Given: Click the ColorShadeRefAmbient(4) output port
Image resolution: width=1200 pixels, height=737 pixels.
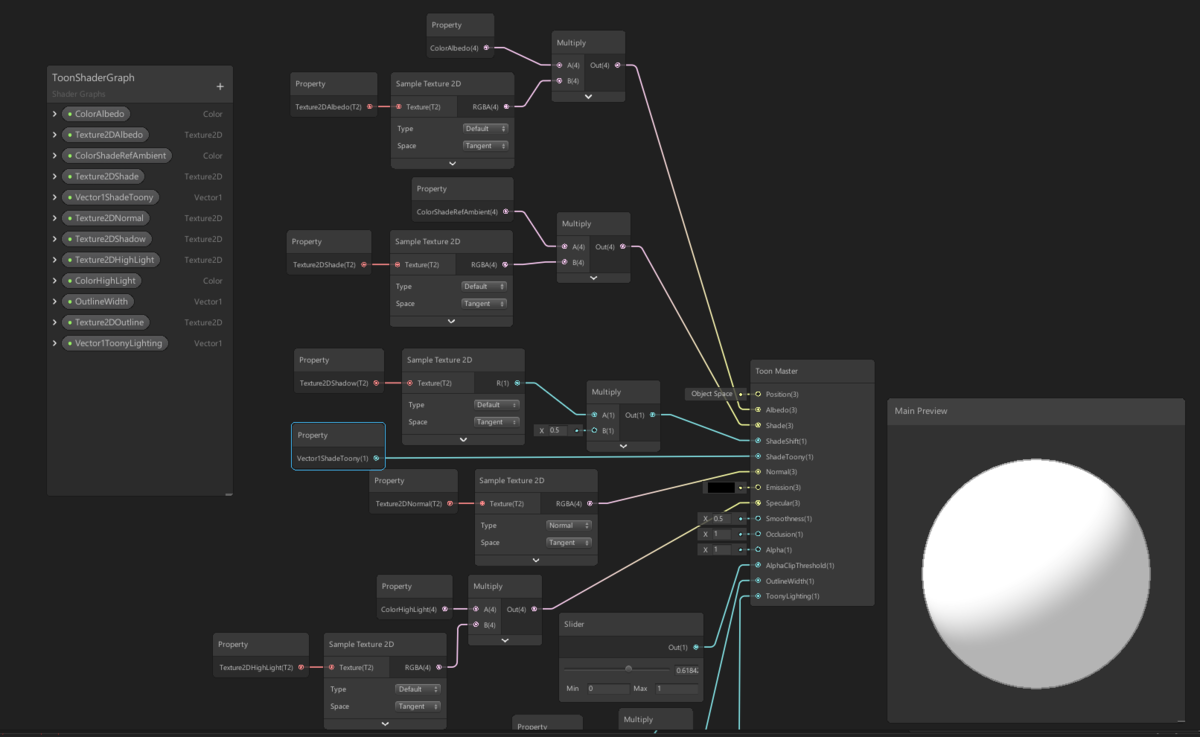Looking at the screenshot, I should coord(506,211).
